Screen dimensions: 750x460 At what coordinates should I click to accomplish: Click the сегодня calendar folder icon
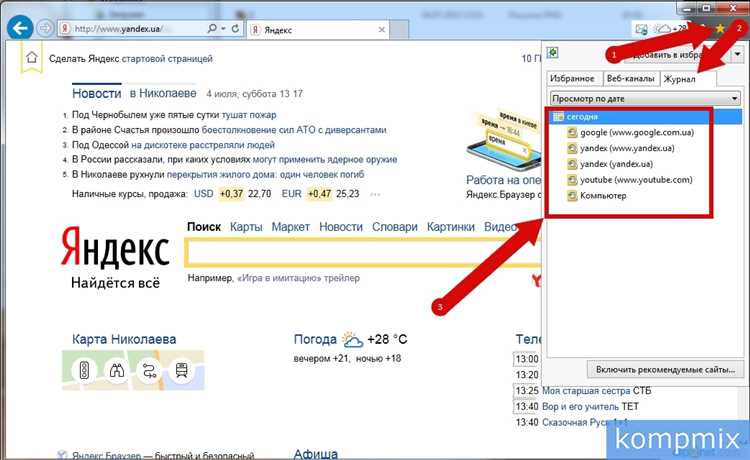[x=558, y=117]
